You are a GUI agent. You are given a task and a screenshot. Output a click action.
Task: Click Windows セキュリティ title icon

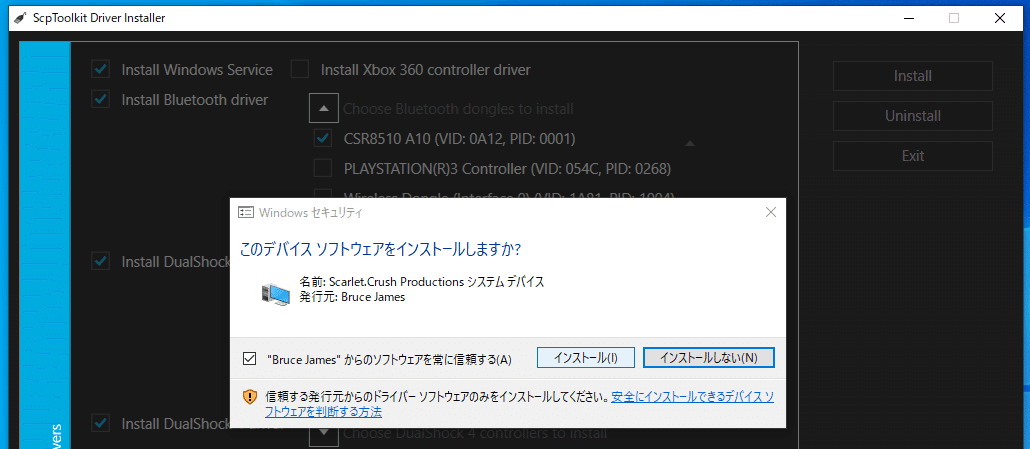click(246, 212)
